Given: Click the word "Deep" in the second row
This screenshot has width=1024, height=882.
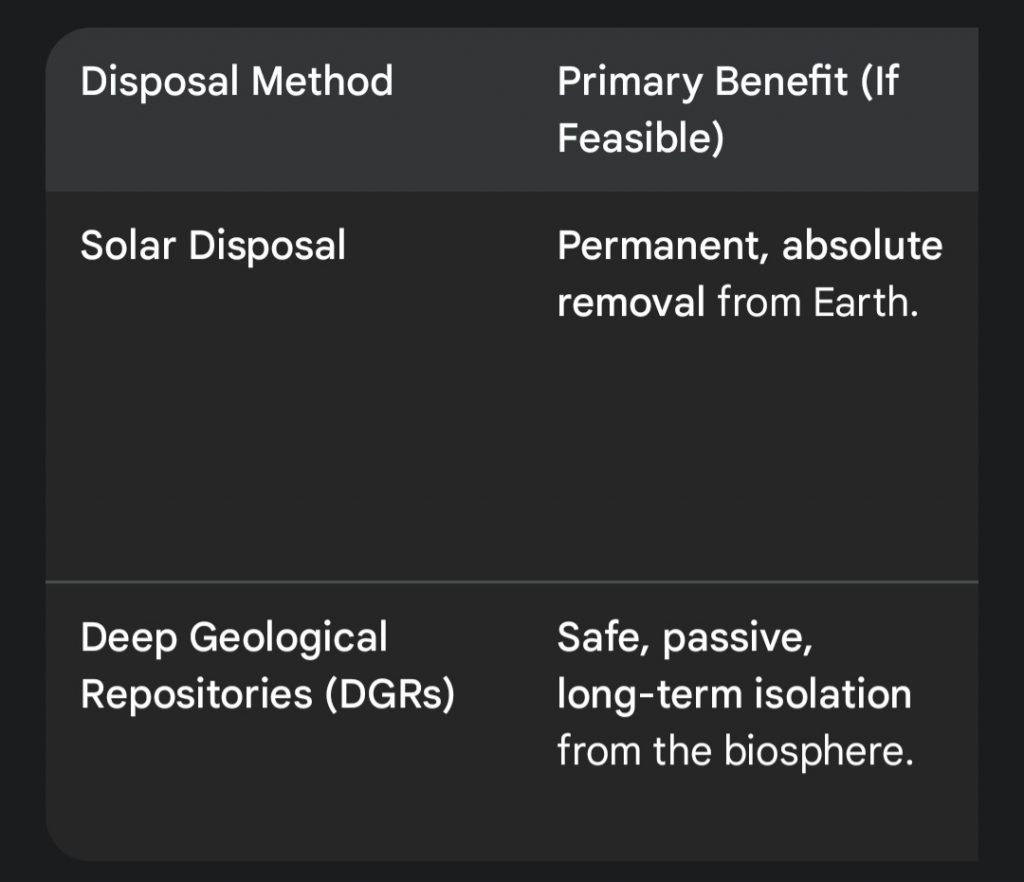Looking at the screenshot, I should [x=127, y=637].
